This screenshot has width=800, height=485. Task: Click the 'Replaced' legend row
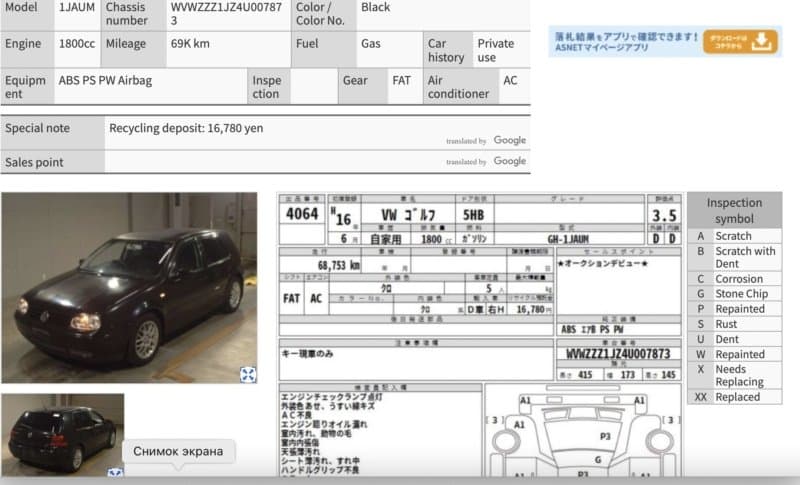(734, 397)
